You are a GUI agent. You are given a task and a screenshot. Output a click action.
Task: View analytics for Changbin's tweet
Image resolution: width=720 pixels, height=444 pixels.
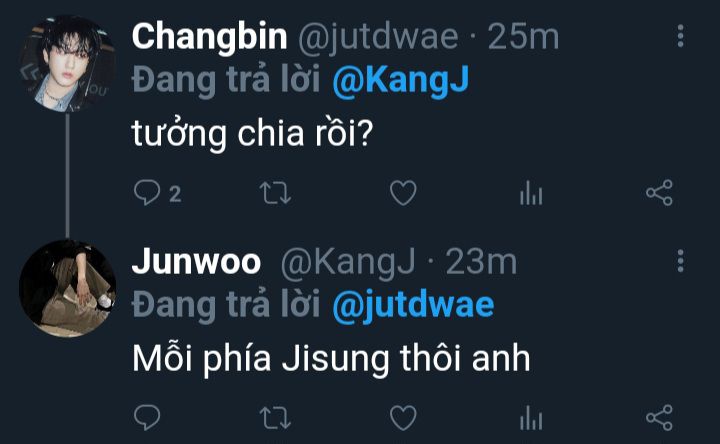(531, 192)
